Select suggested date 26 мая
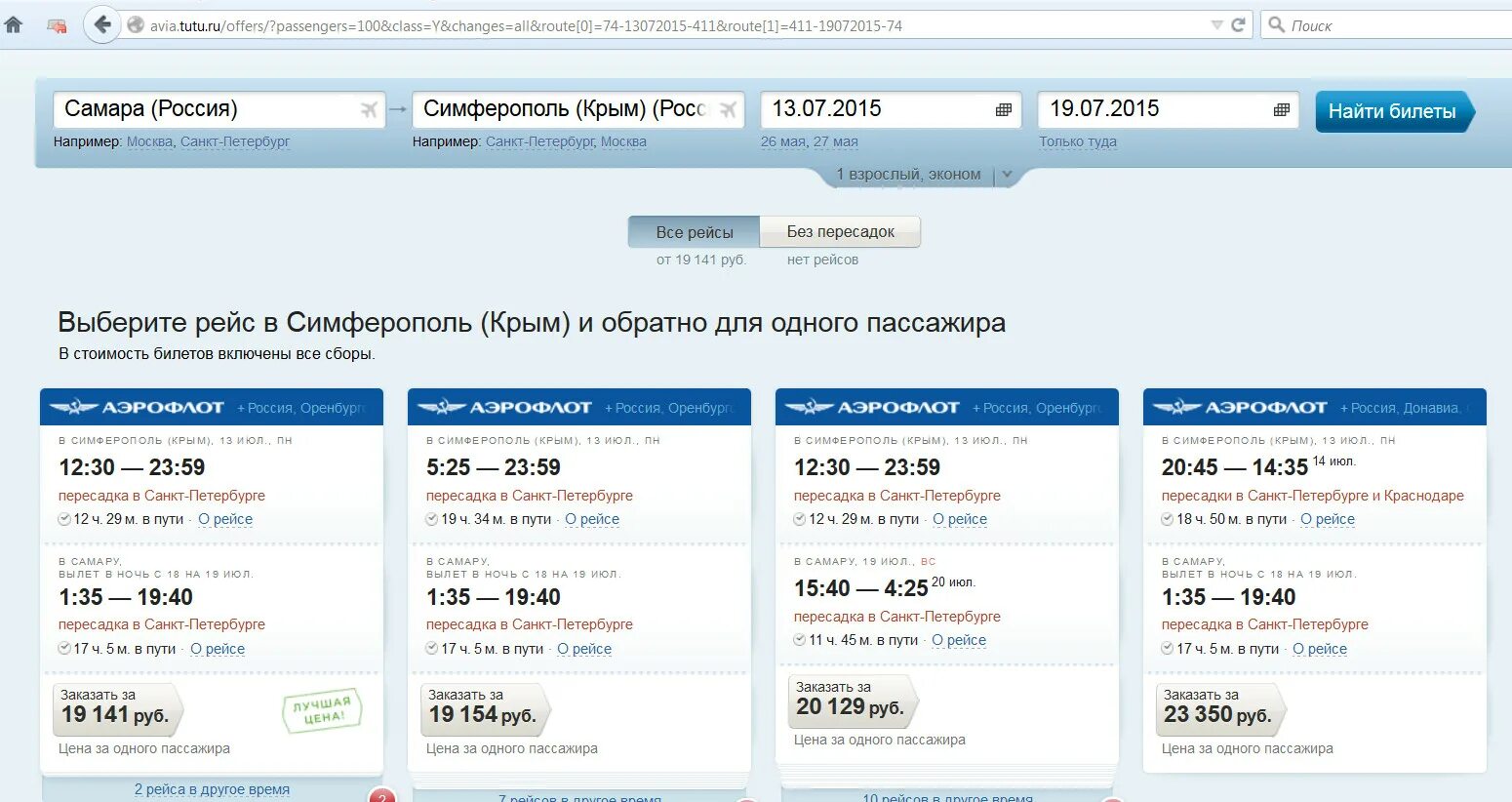 (x=783, y=141)
